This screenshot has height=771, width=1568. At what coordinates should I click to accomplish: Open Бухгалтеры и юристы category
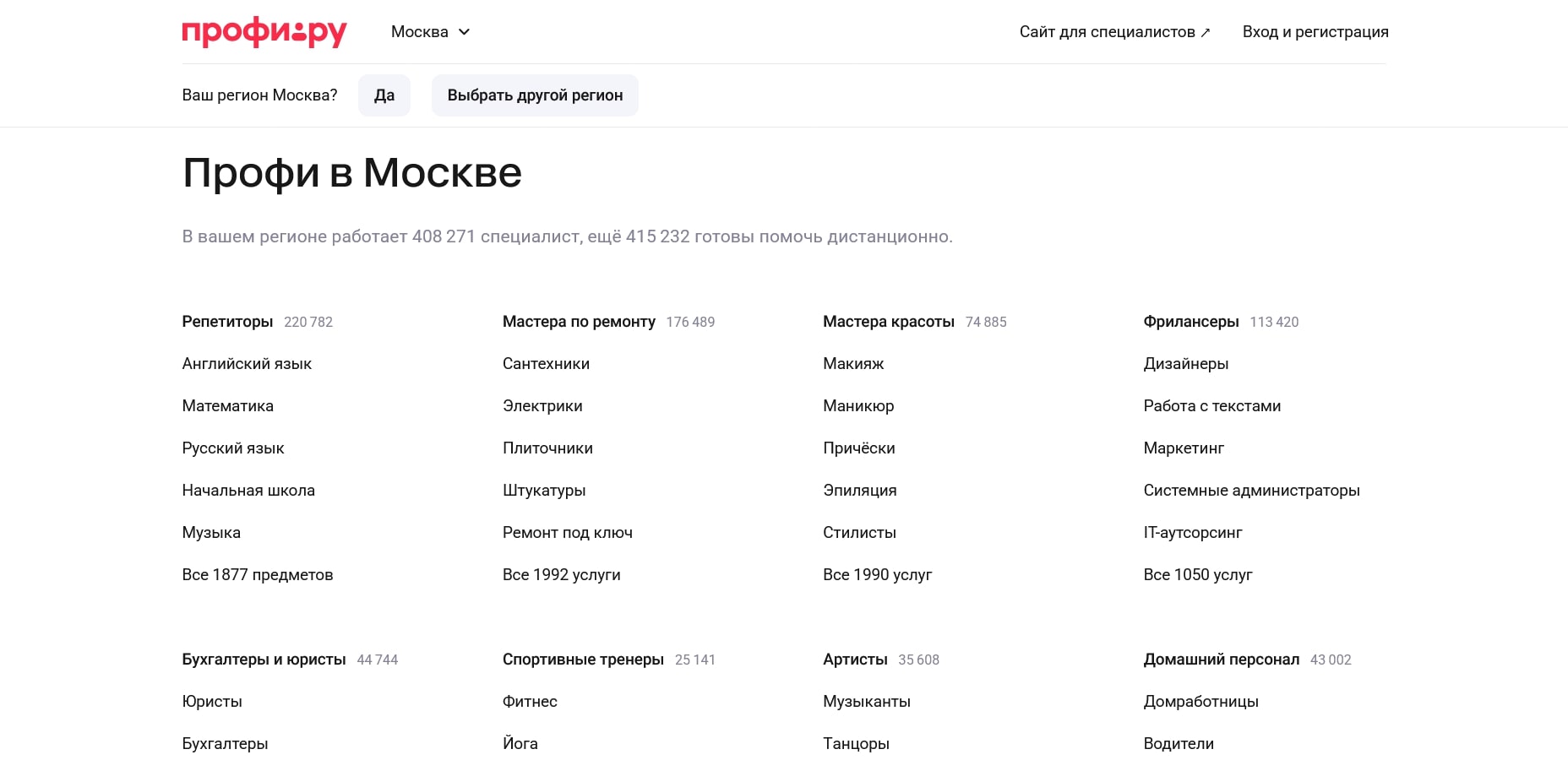pos(264,660)
